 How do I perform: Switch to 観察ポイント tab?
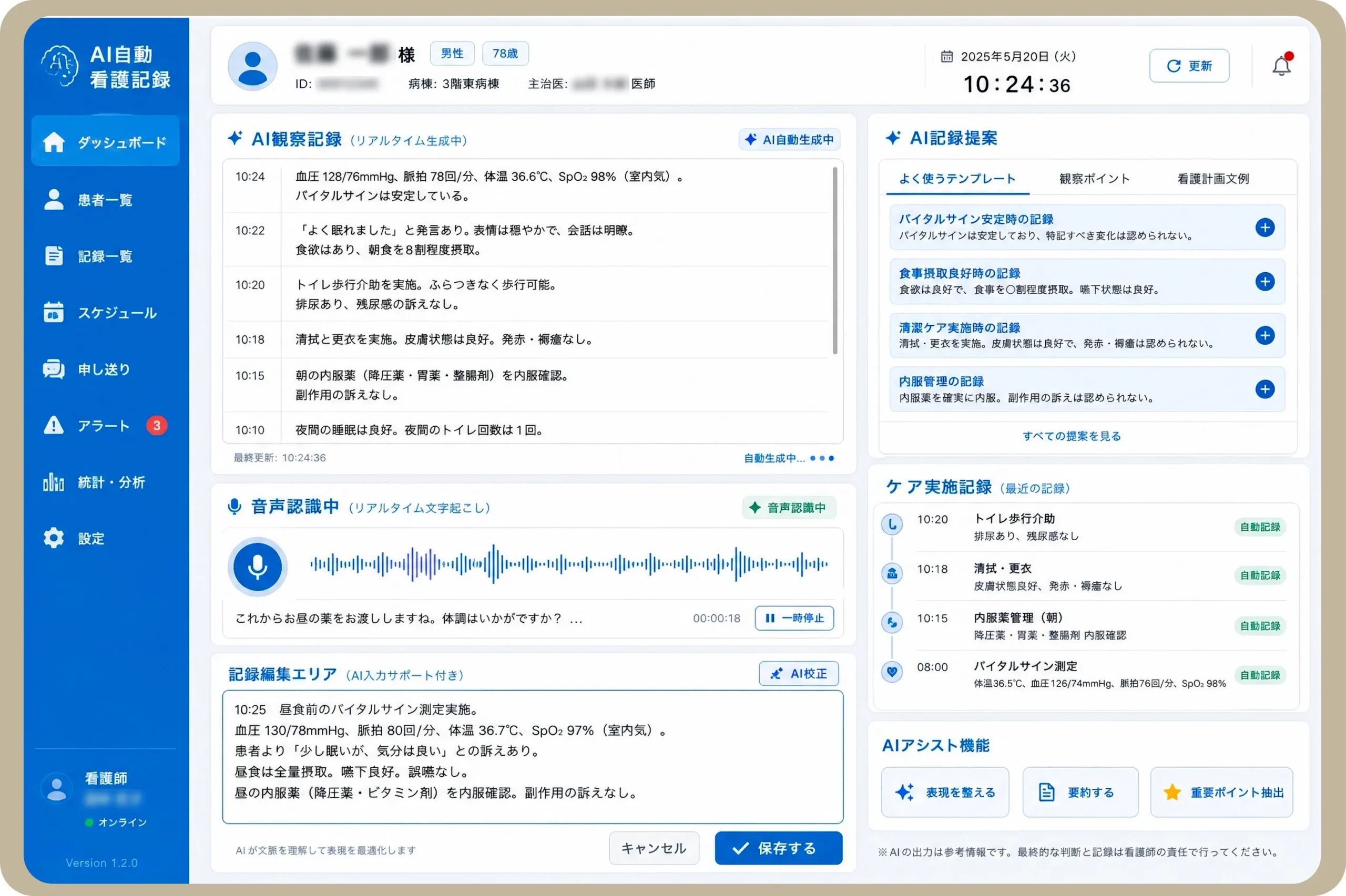pyautogui.click(x=1095, y=179)
